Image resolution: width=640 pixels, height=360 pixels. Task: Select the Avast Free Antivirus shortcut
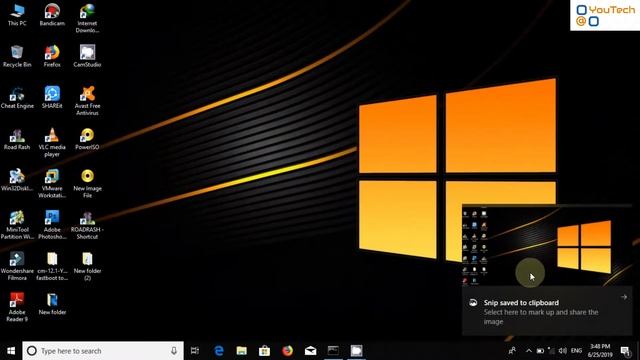coord(87,101)
